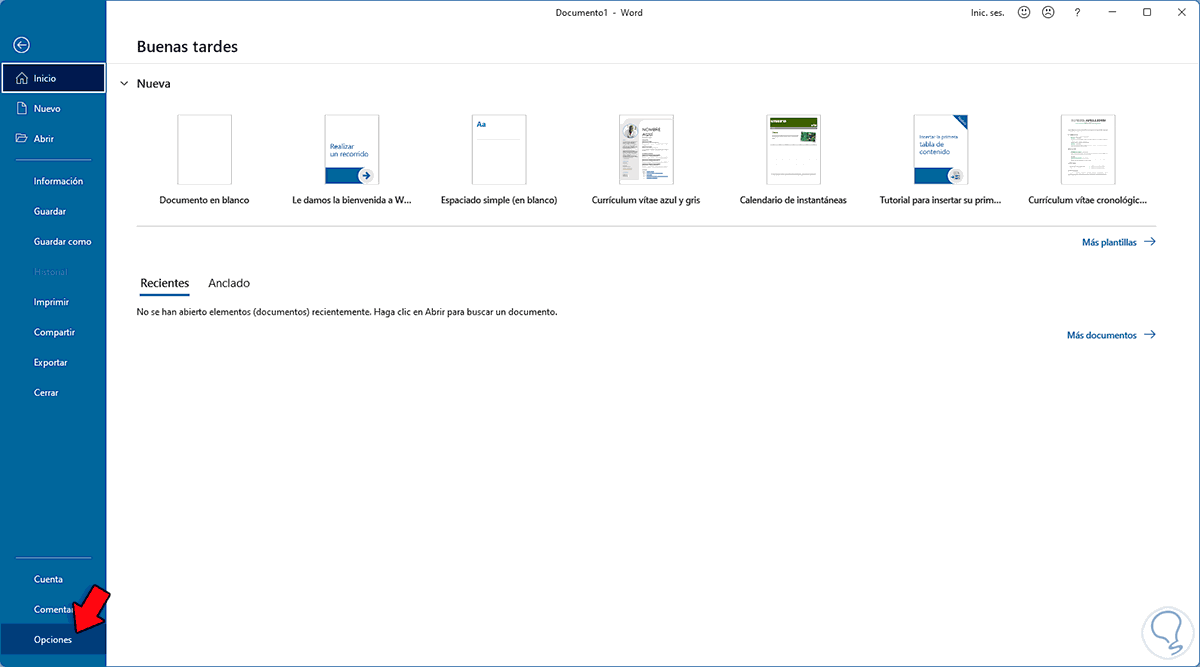Click the 'No se han abierto elementos' message

pyautogui.click(x=346, y=312)
